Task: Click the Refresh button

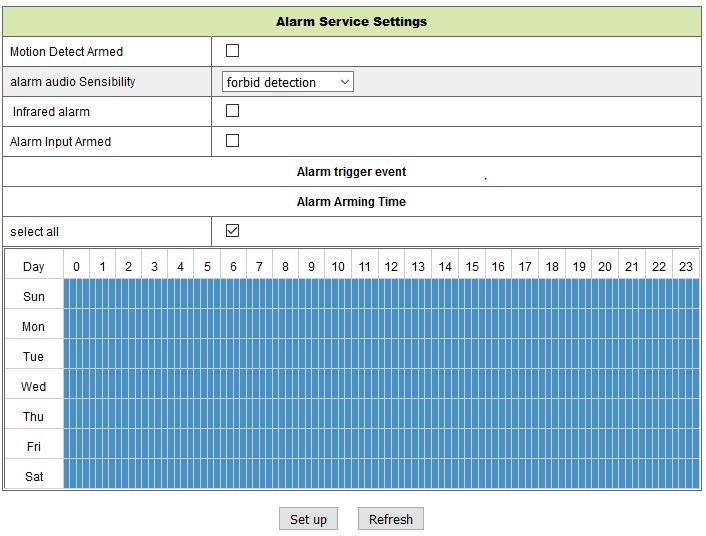Action: 390,519
